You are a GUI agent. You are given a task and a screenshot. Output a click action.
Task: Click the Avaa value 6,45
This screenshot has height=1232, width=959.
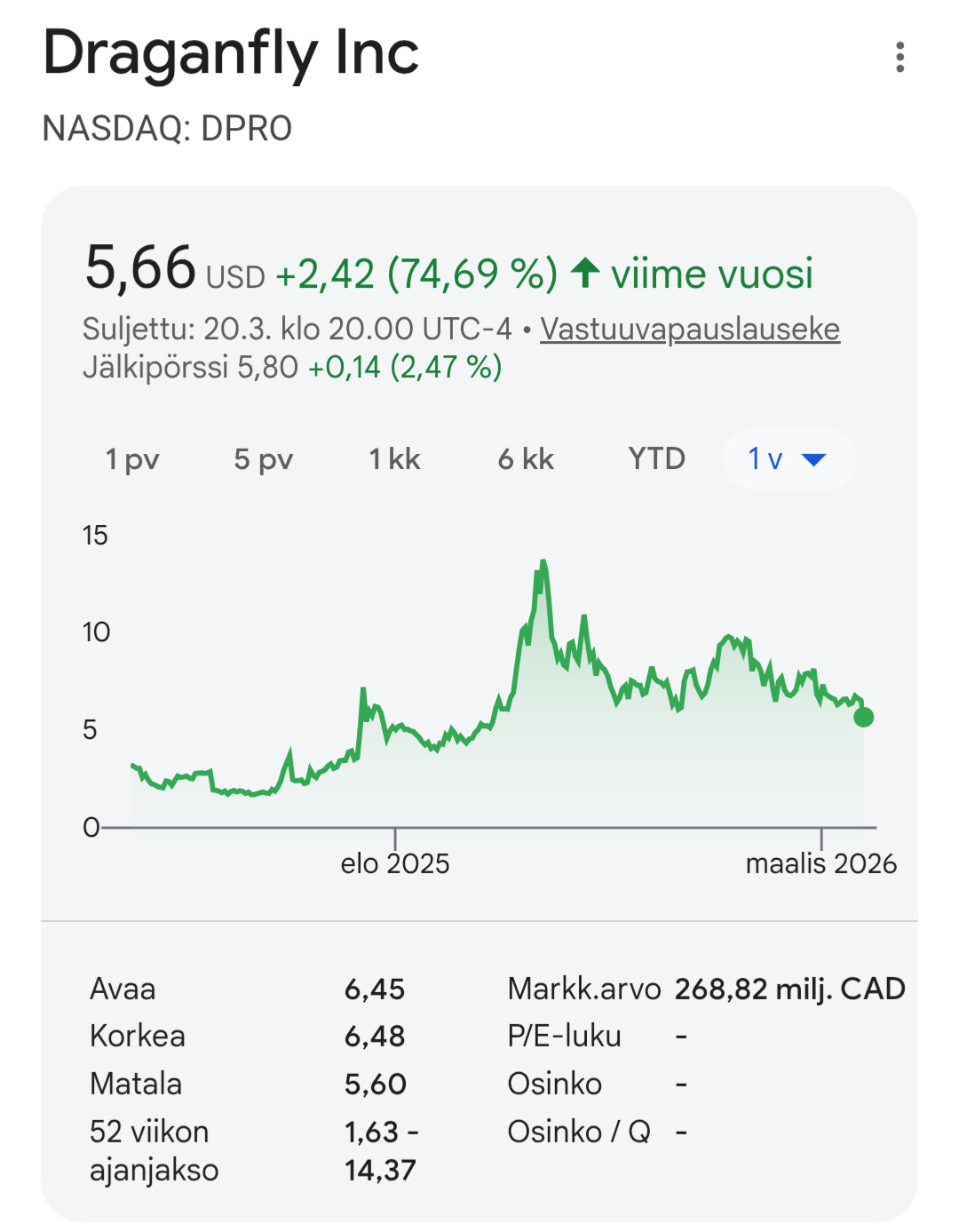click(375, 989)
